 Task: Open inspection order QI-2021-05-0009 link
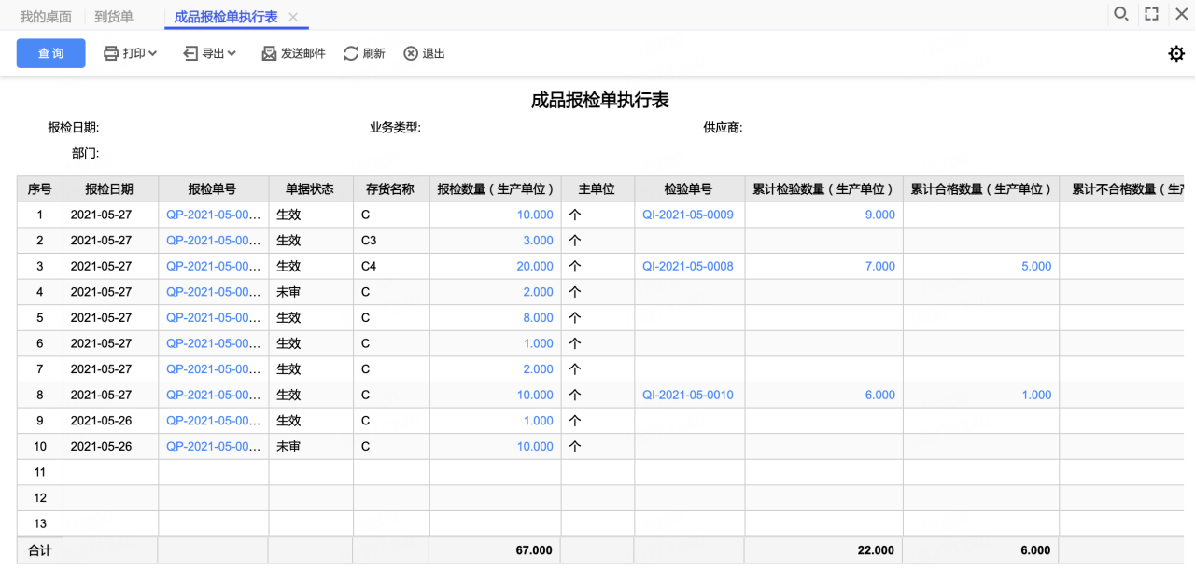(688, 214)
